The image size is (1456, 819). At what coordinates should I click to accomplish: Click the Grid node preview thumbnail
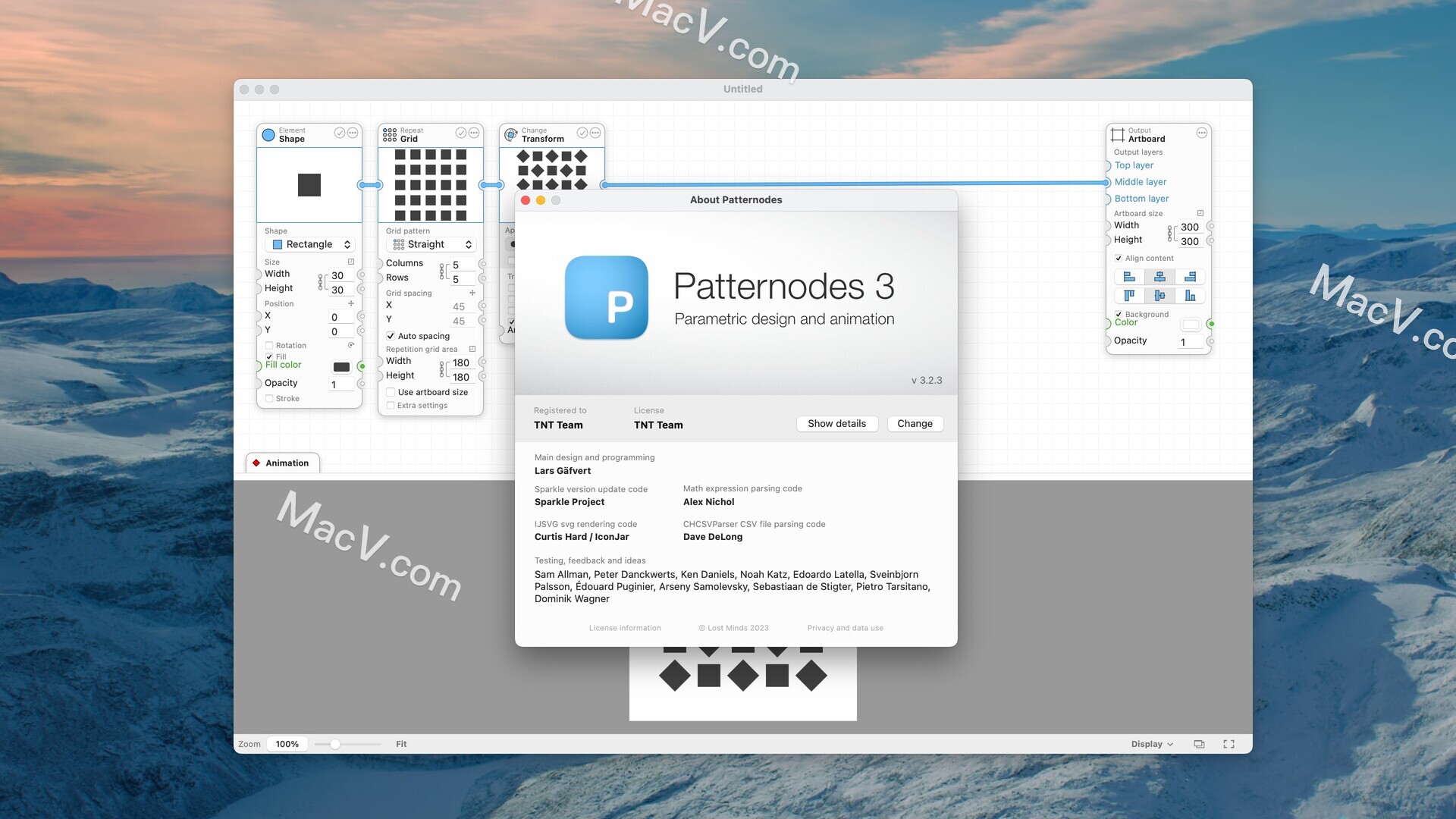(x=431, y=184)
